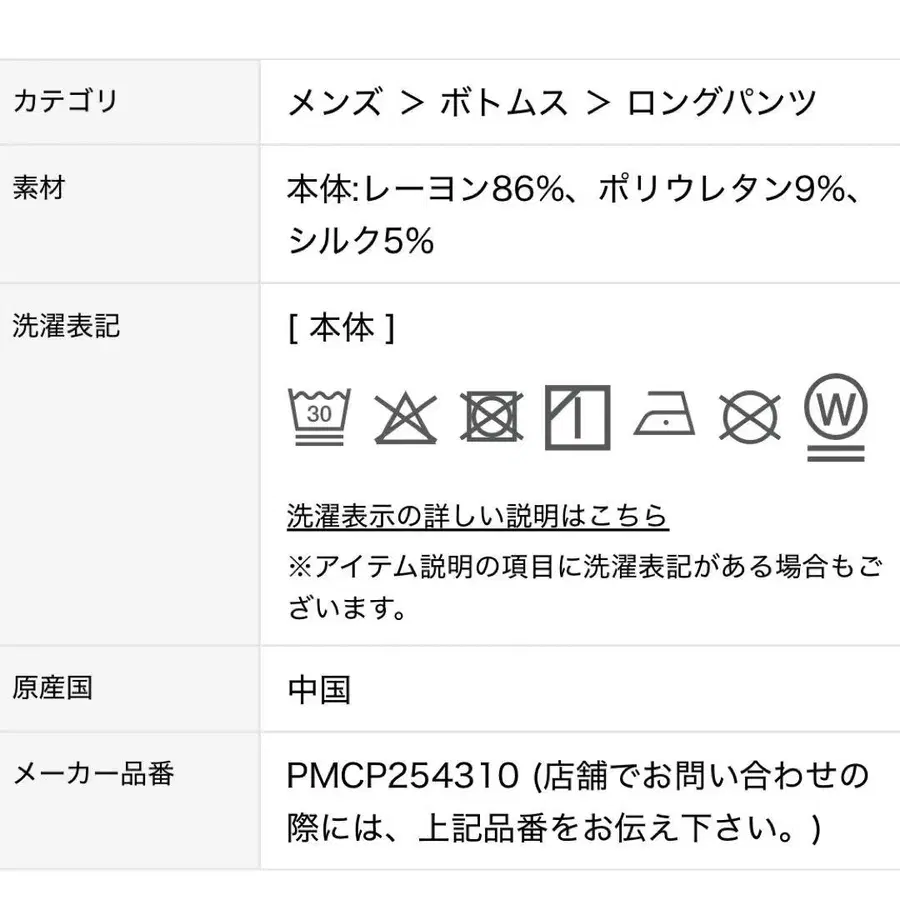
Task: Click the カテゴリ row label
Action: (x=65, y=101)
